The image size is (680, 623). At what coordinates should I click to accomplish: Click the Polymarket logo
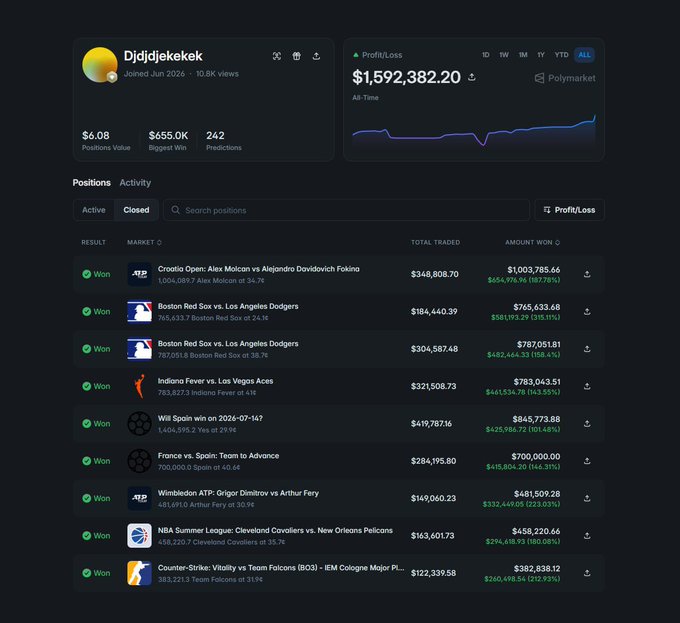click(x=565, y=78)
